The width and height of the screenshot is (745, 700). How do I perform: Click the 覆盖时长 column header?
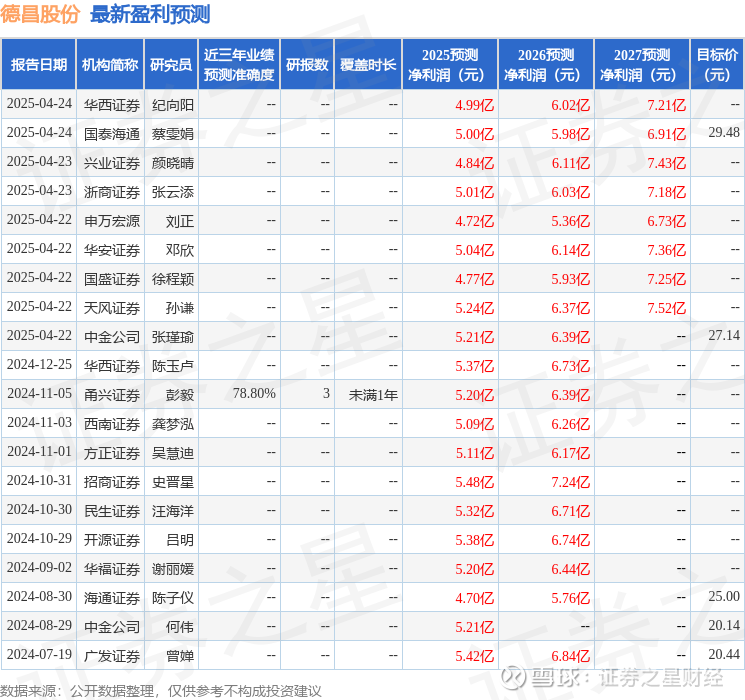click(x=368, y=64)
